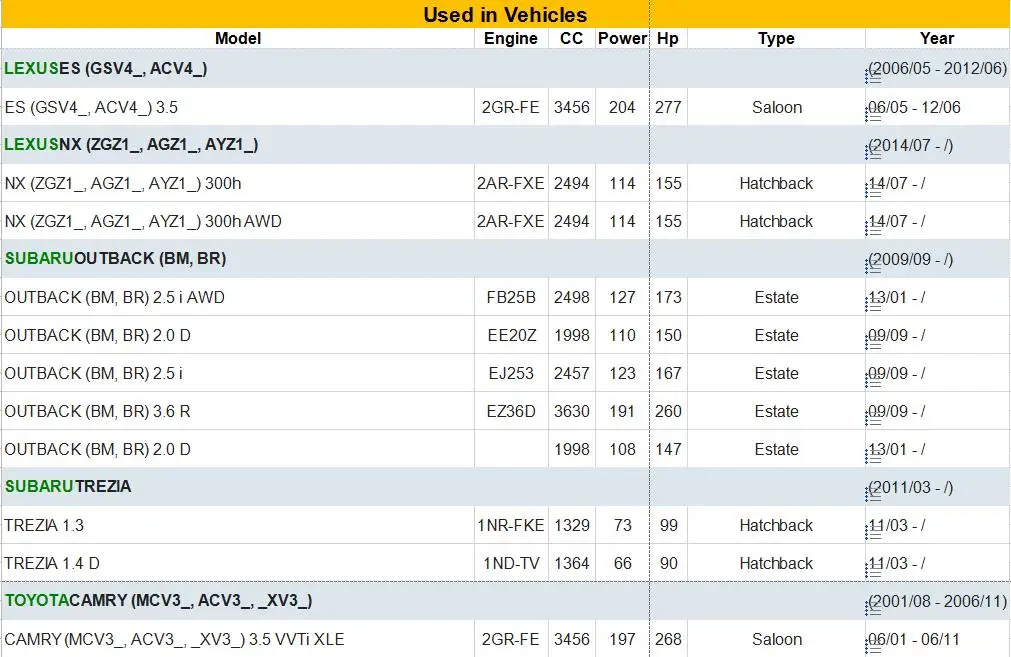Select the (2009/09 - /) year range

tap(910, 259)
